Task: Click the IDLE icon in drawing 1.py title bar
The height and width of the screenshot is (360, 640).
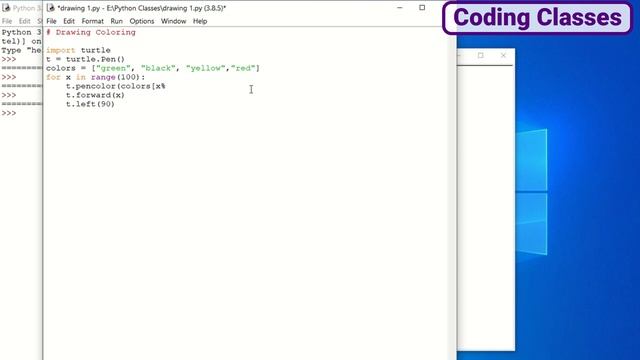Action: click(x=51, y=8)
